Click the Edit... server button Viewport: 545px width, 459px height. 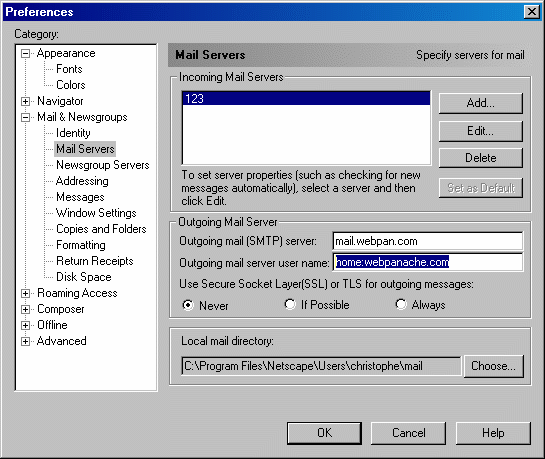tap(481, 131)
